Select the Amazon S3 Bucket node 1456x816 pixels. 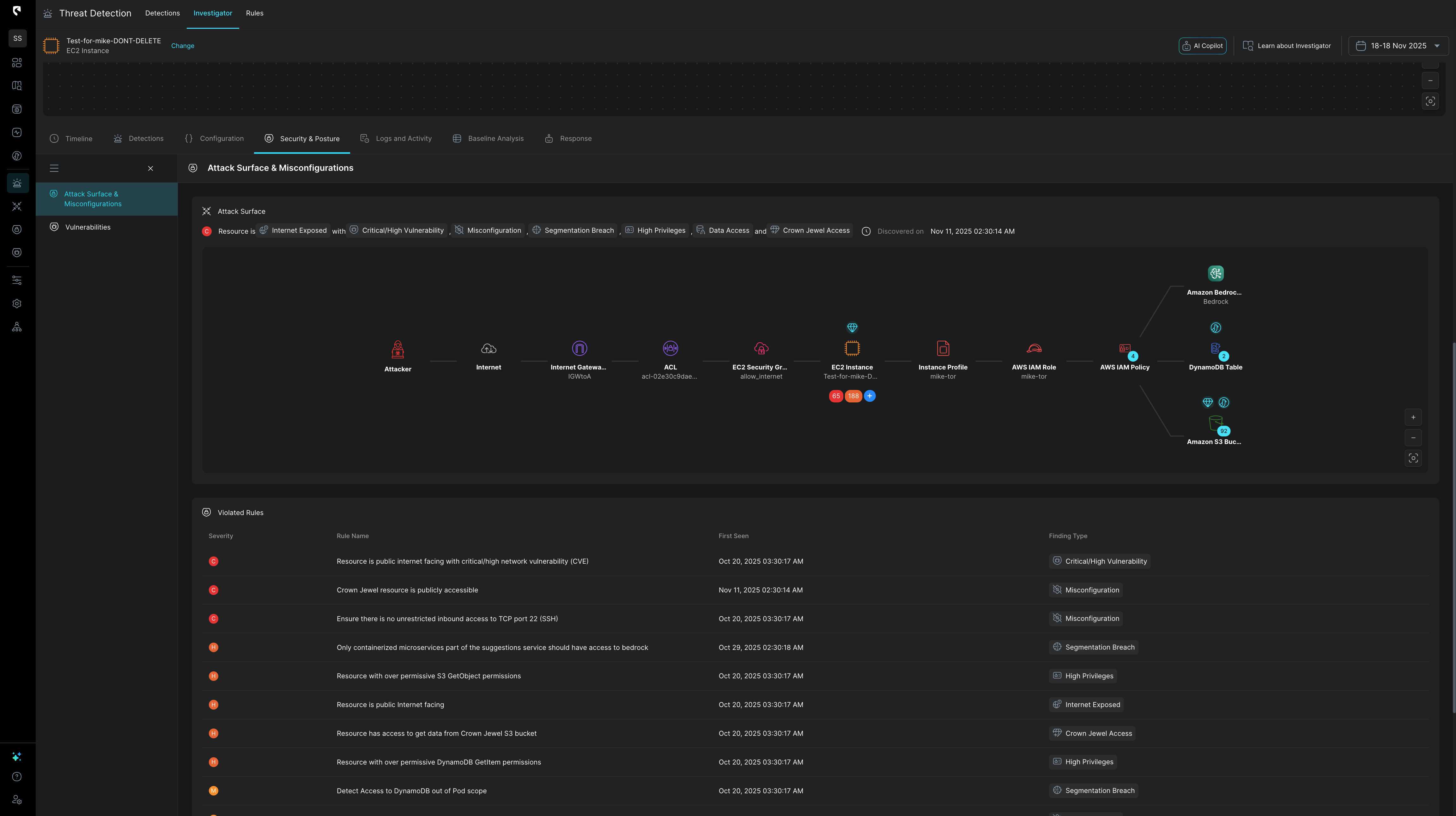[1215, 423]
